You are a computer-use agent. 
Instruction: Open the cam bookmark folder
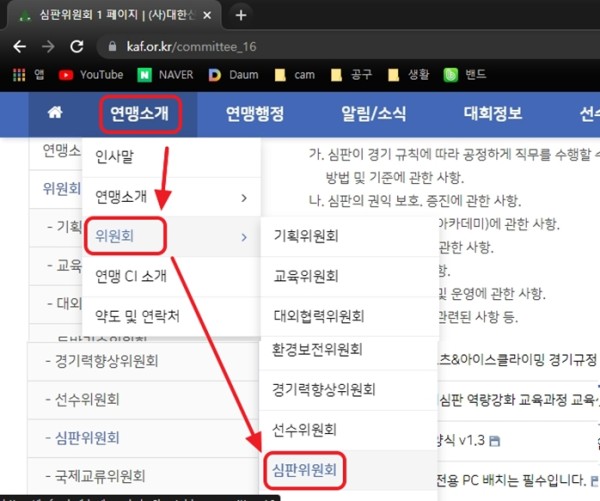tap(295, 75)
